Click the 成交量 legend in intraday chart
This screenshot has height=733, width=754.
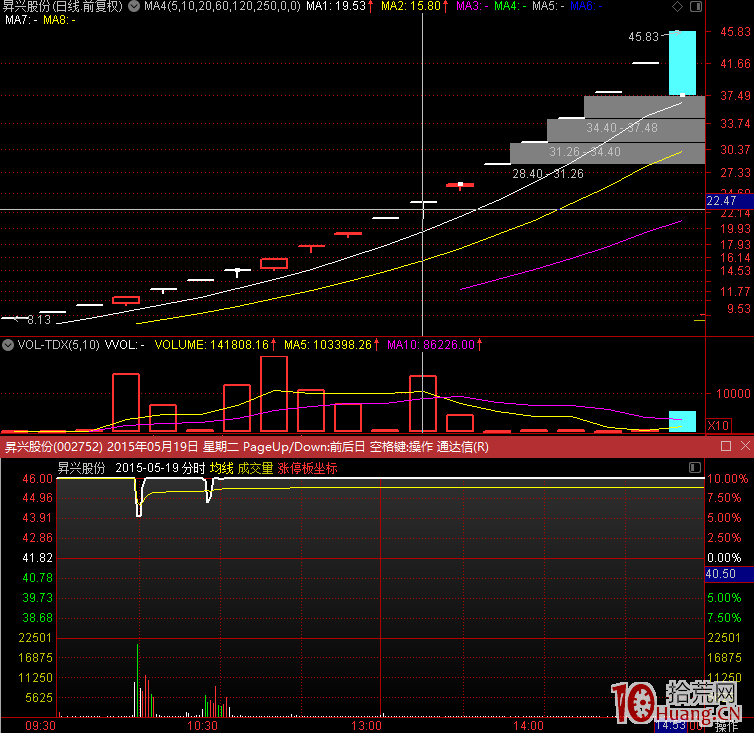point(255,468)
